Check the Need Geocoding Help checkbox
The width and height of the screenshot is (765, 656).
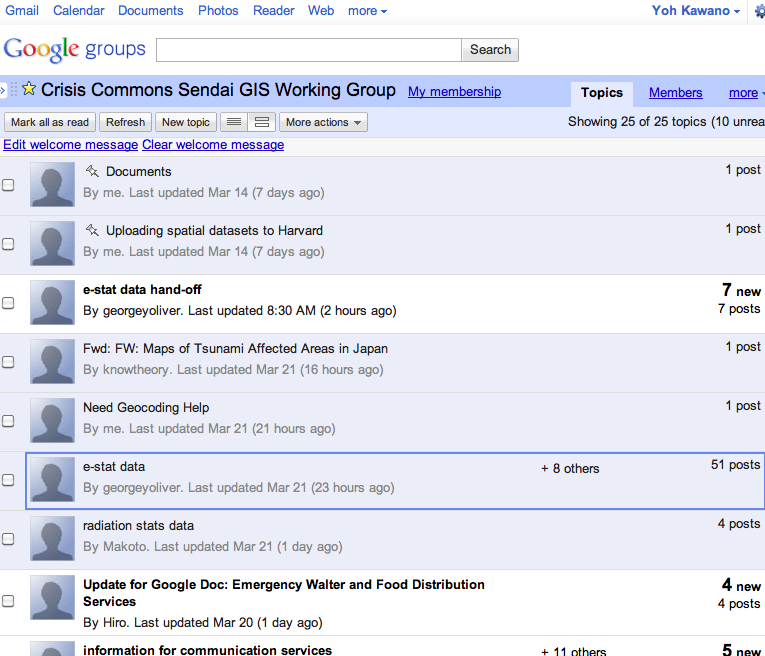(8, 421)
